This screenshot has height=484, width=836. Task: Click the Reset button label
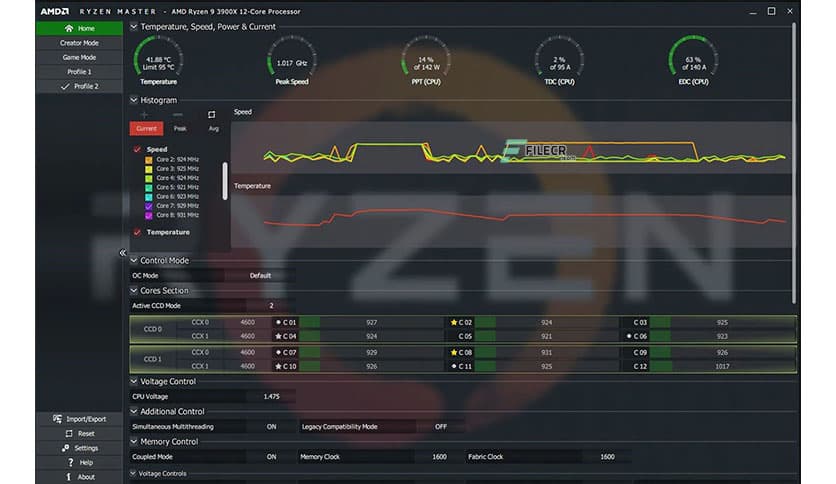tap(86, 434)
